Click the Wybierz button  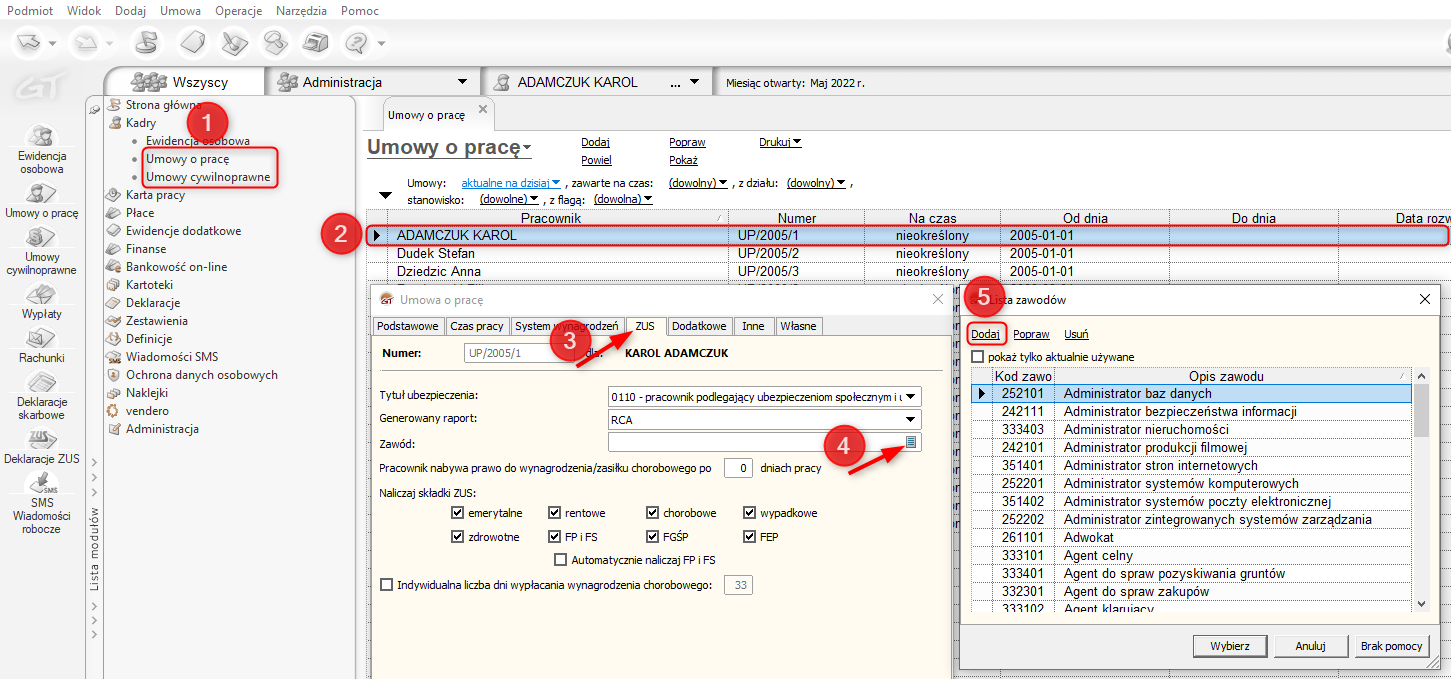1229,646
